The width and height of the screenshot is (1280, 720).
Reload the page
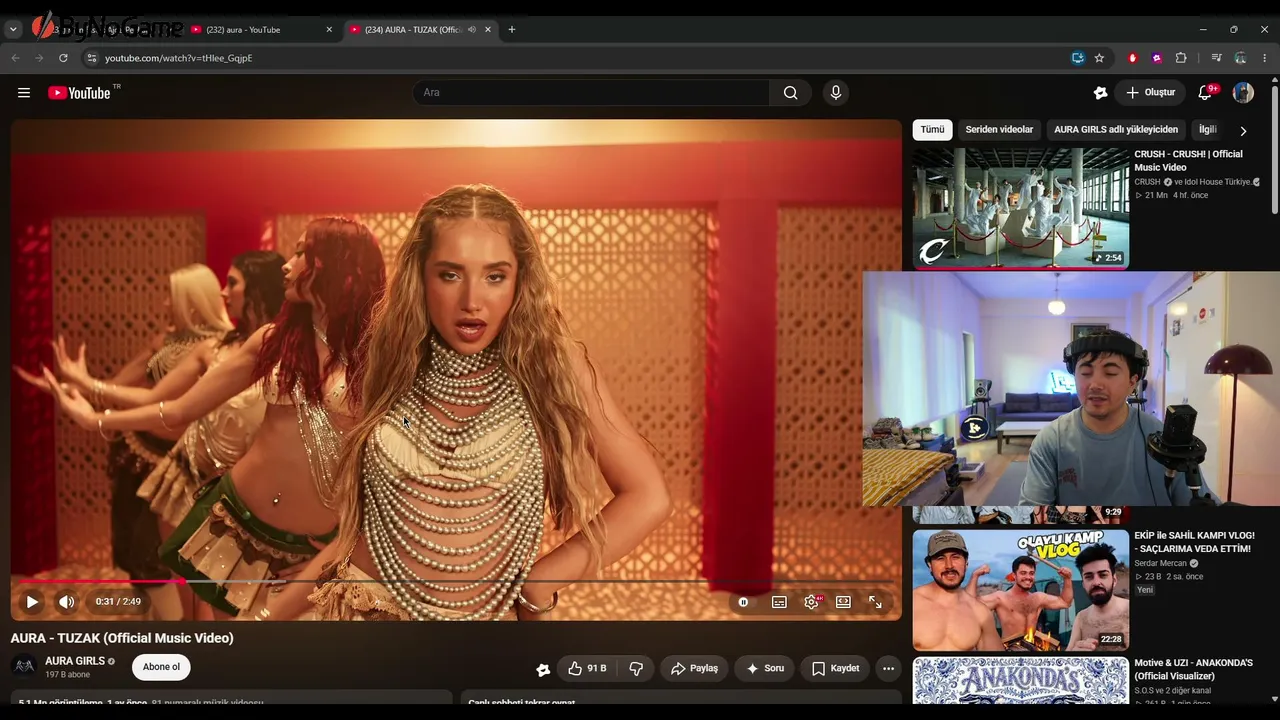tap(63, 58)
